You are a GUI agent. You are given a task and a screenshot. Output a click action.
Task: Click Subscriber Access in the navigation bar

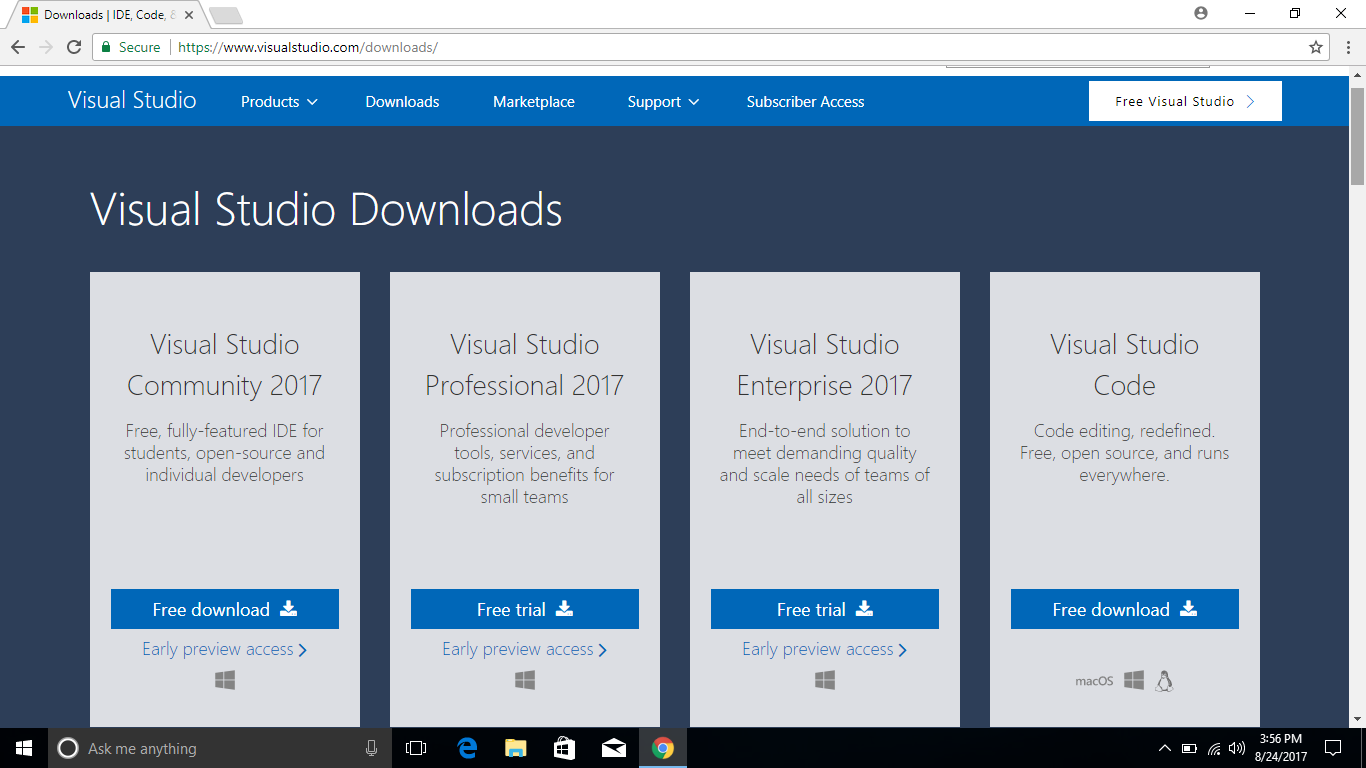[805, 101]
